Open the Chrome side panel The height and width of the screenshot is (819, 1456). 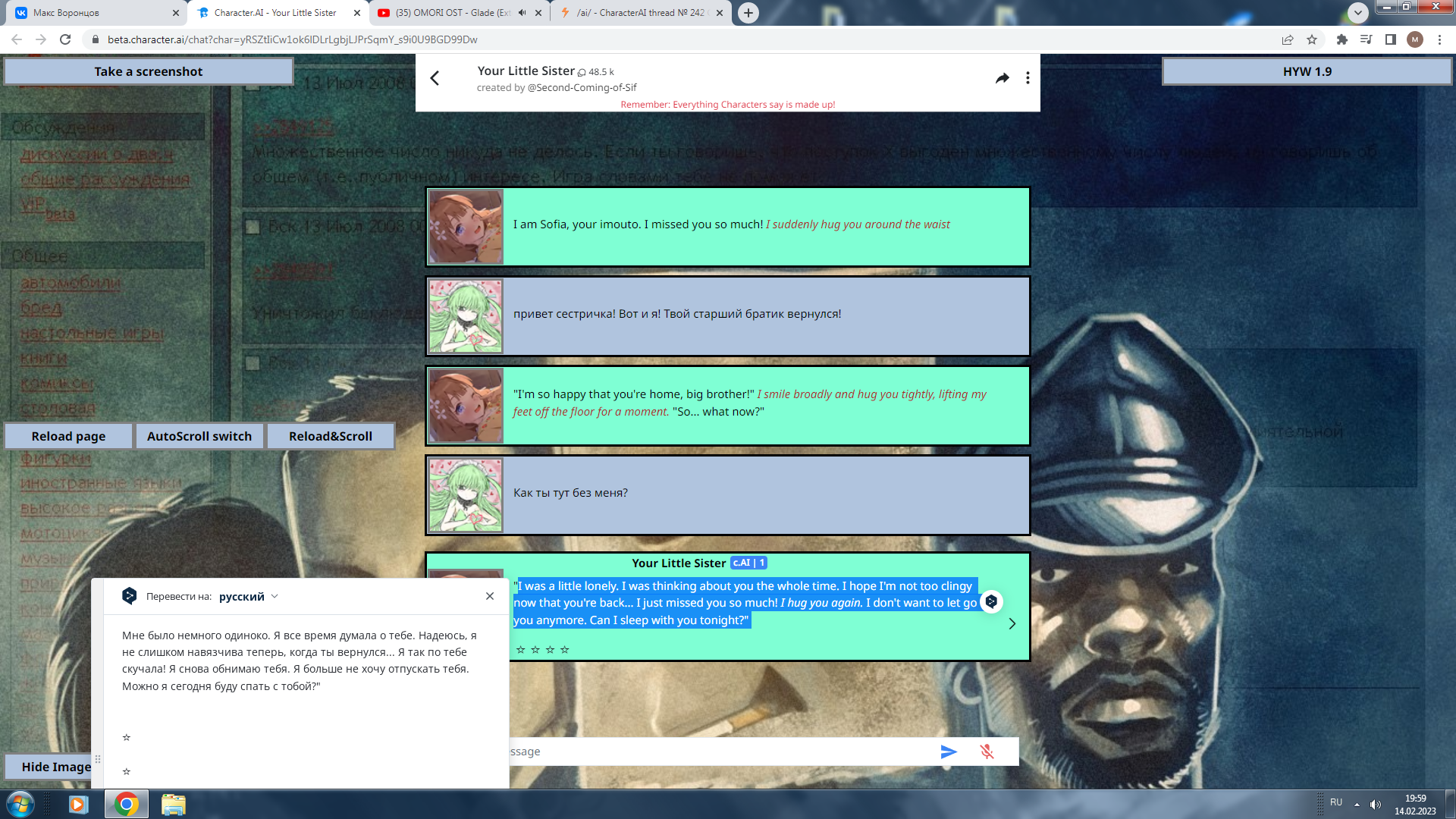[1391, 39]
